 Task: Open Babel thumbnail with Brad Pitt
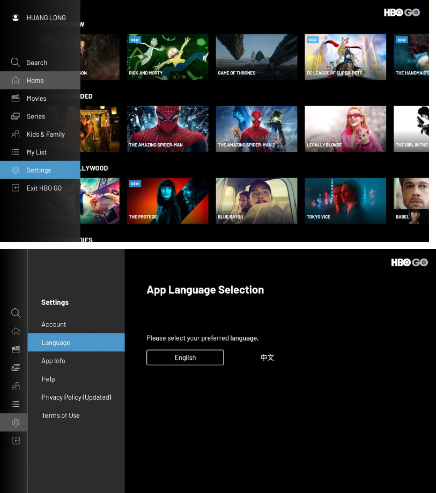411,201
